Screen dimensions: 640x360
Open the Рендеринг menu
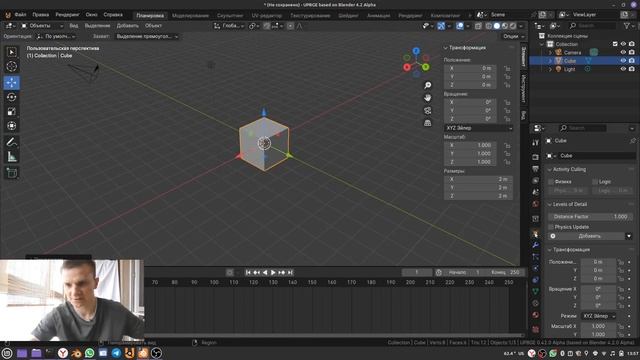click(67, 15)
